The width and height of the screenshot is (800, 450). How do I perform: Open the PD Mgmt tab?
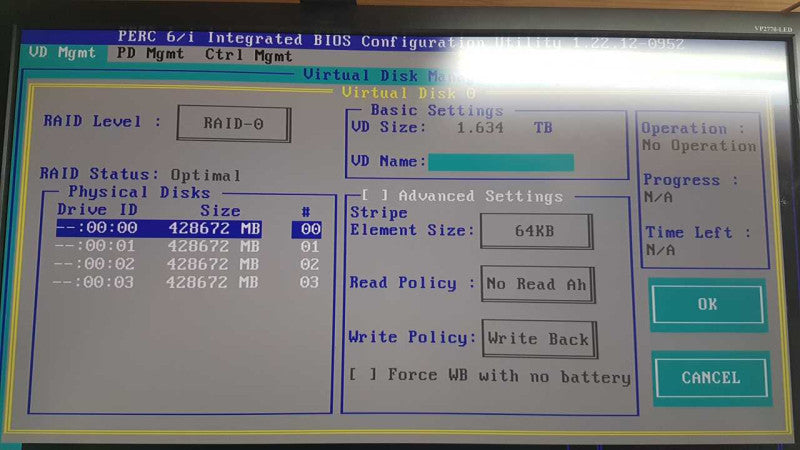150,54
